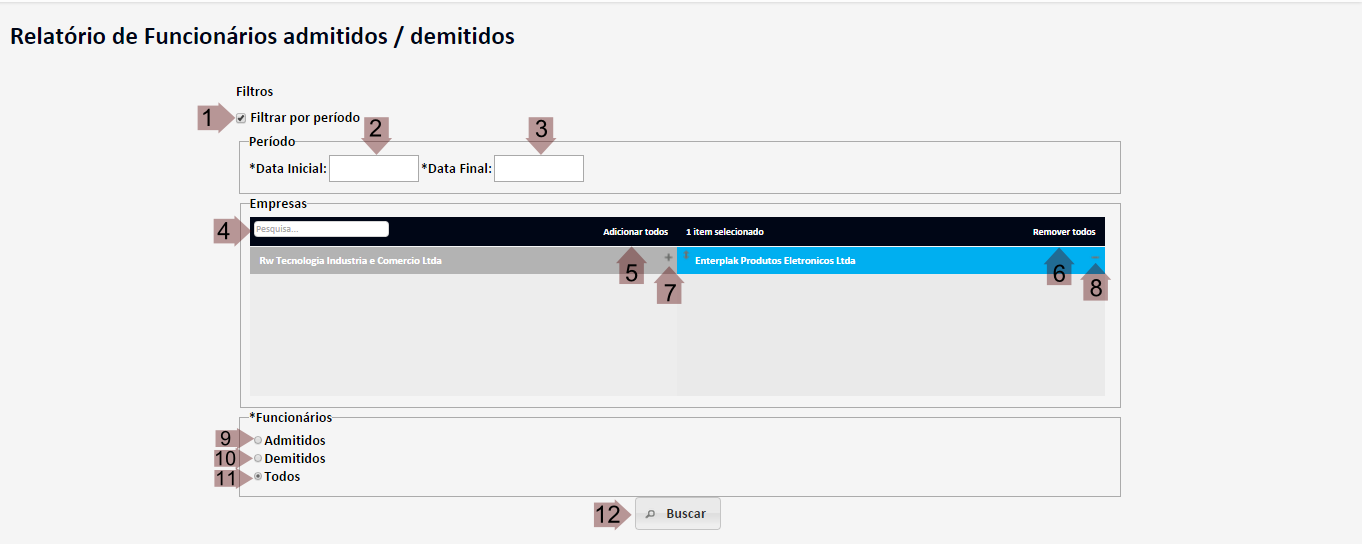Click the Empresas section legend

(278, 203)
